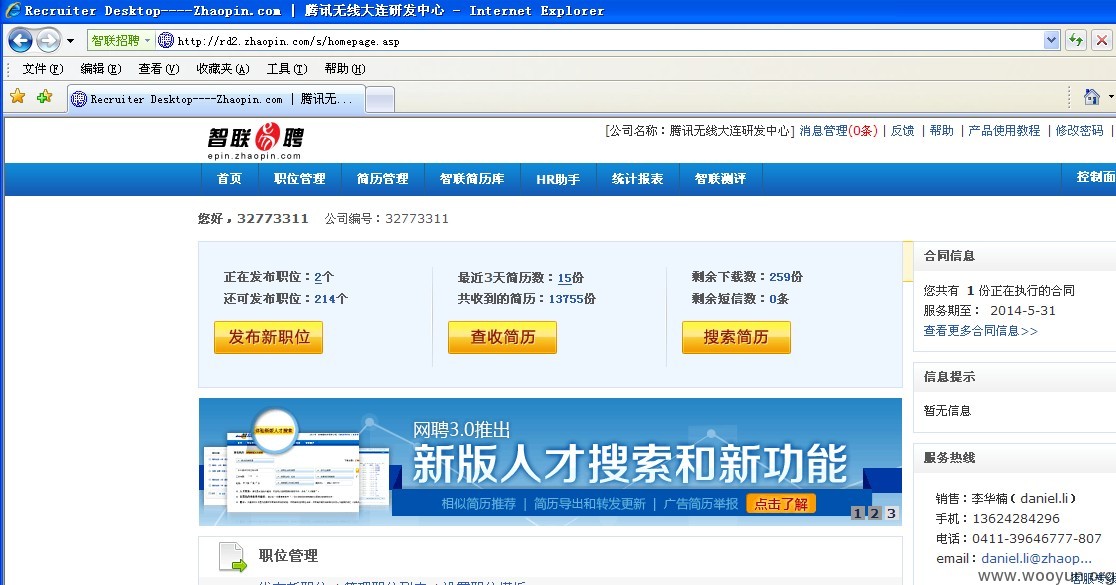Open the 编辑(E) menu
The width and height of the screenshot is (1116, 585).
(x=100, y=68)
